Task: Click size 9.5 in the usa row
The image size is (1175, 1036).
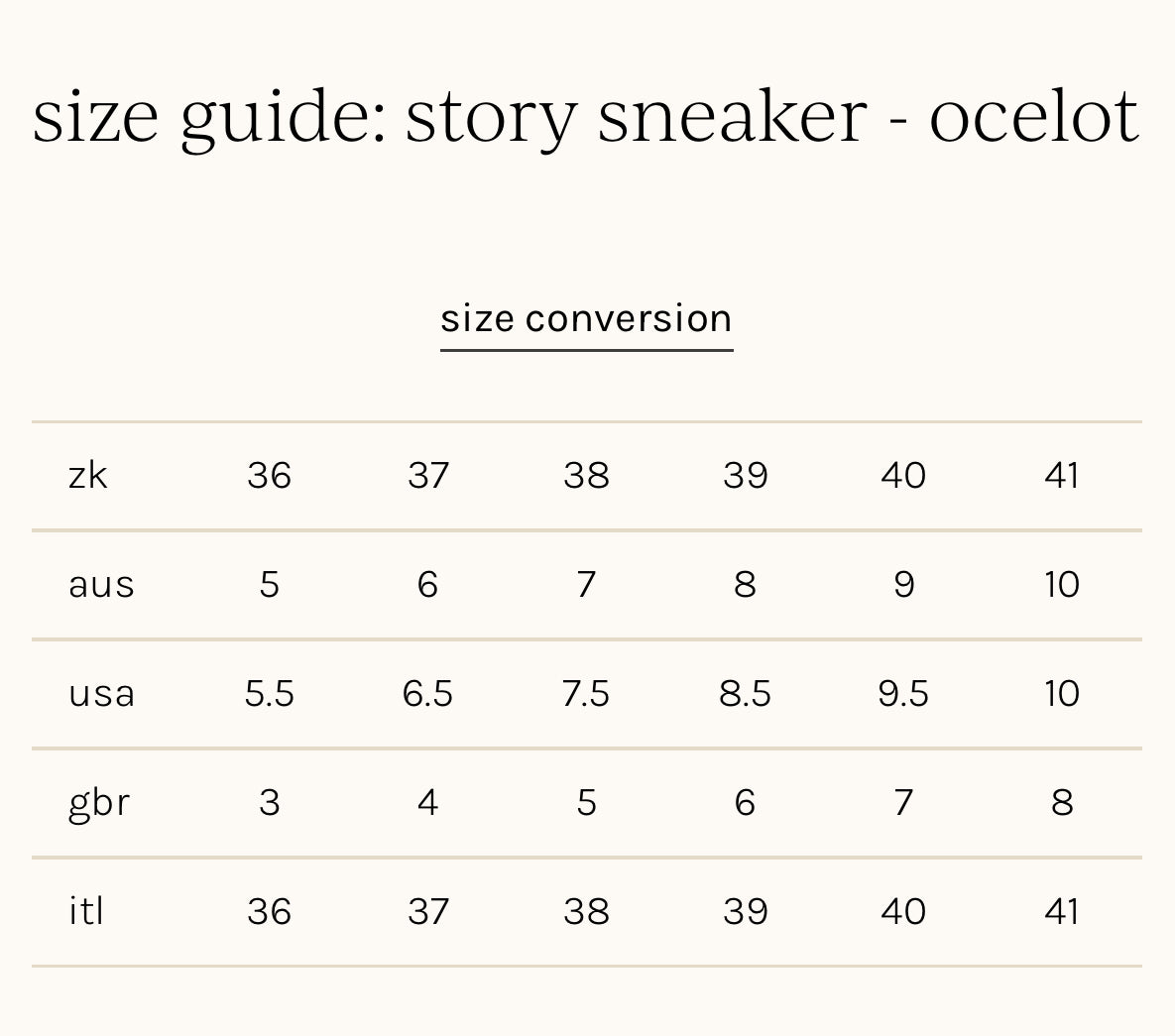Action: (903, 694)
